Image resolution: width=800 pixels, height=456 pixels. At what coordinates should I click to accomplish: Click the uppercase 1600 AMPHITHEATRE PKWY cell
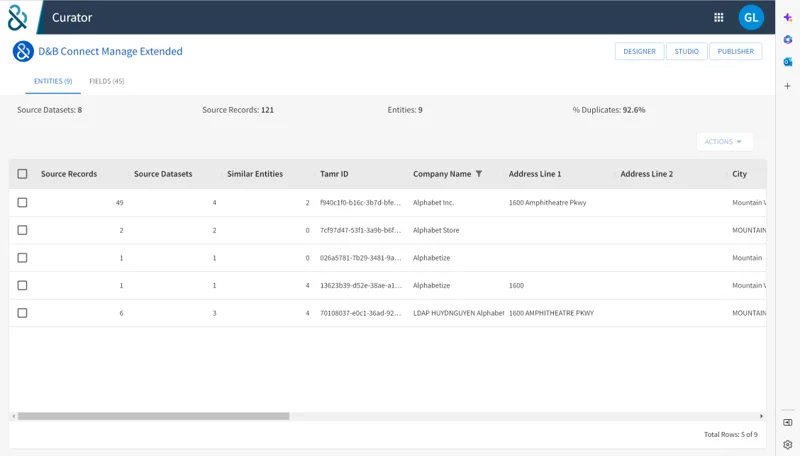coord(551,313)
